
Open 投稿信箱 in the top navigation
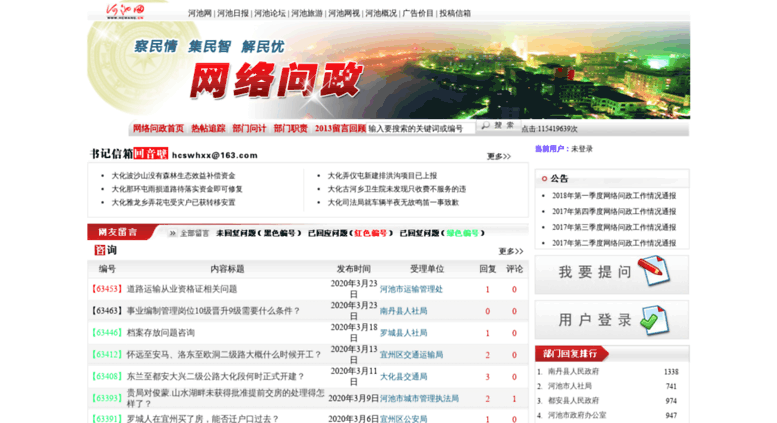[455, 13]
